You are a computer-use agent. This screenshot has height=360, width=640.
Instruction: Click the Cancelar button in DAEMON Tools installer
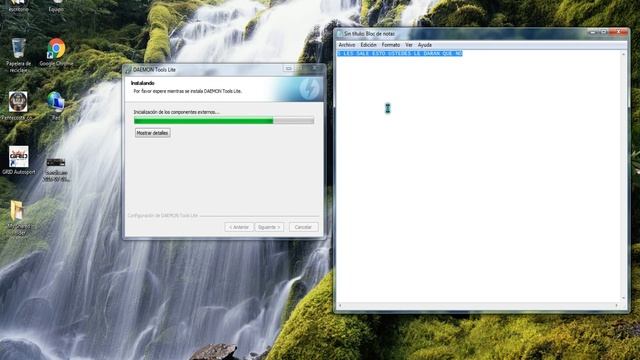pos(303,227)
